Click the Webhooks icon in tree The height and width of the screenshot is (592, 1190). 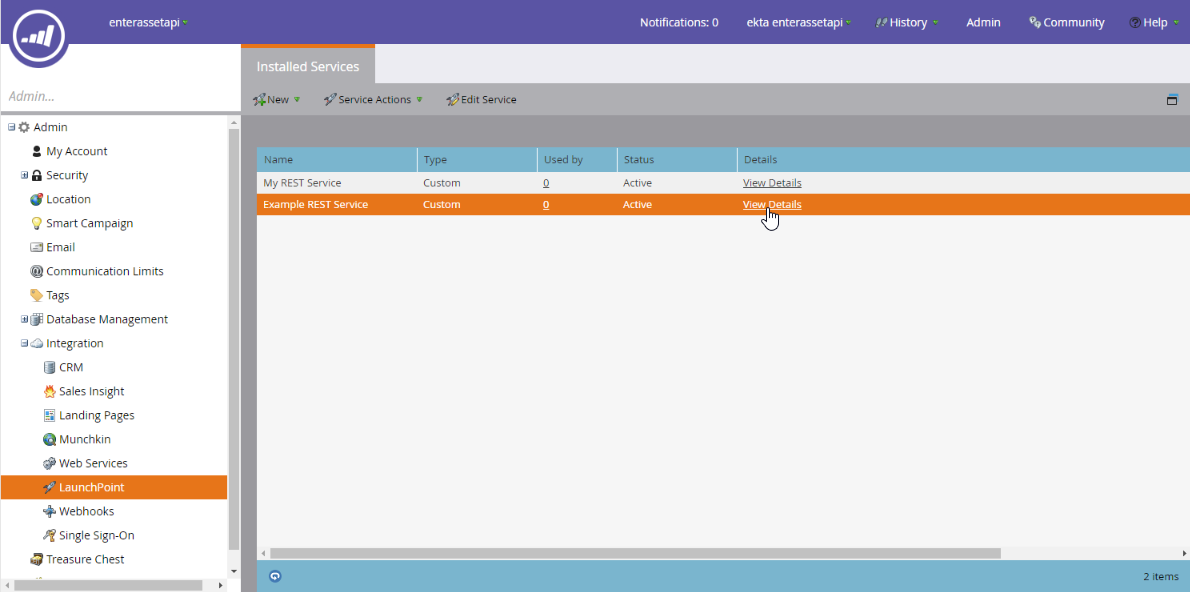[50, 511]
